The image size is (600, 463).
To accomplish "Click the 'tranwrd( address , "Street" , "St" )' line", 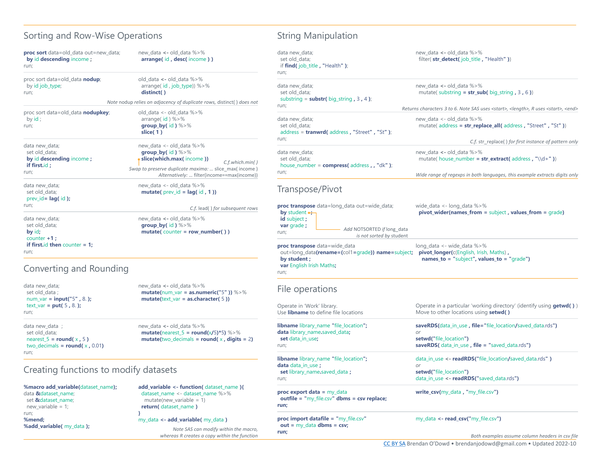I will pos(336,132).
